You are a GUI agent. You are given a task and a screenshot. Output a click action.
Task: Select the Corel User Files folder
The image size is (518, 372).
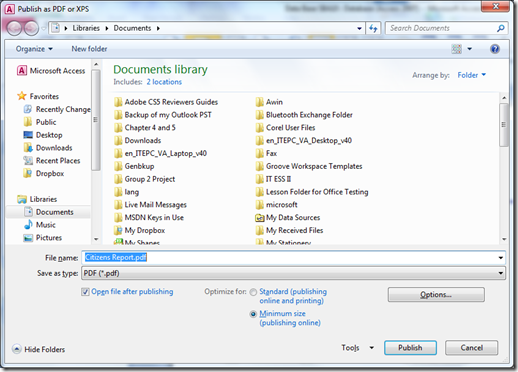click(286, 128)
